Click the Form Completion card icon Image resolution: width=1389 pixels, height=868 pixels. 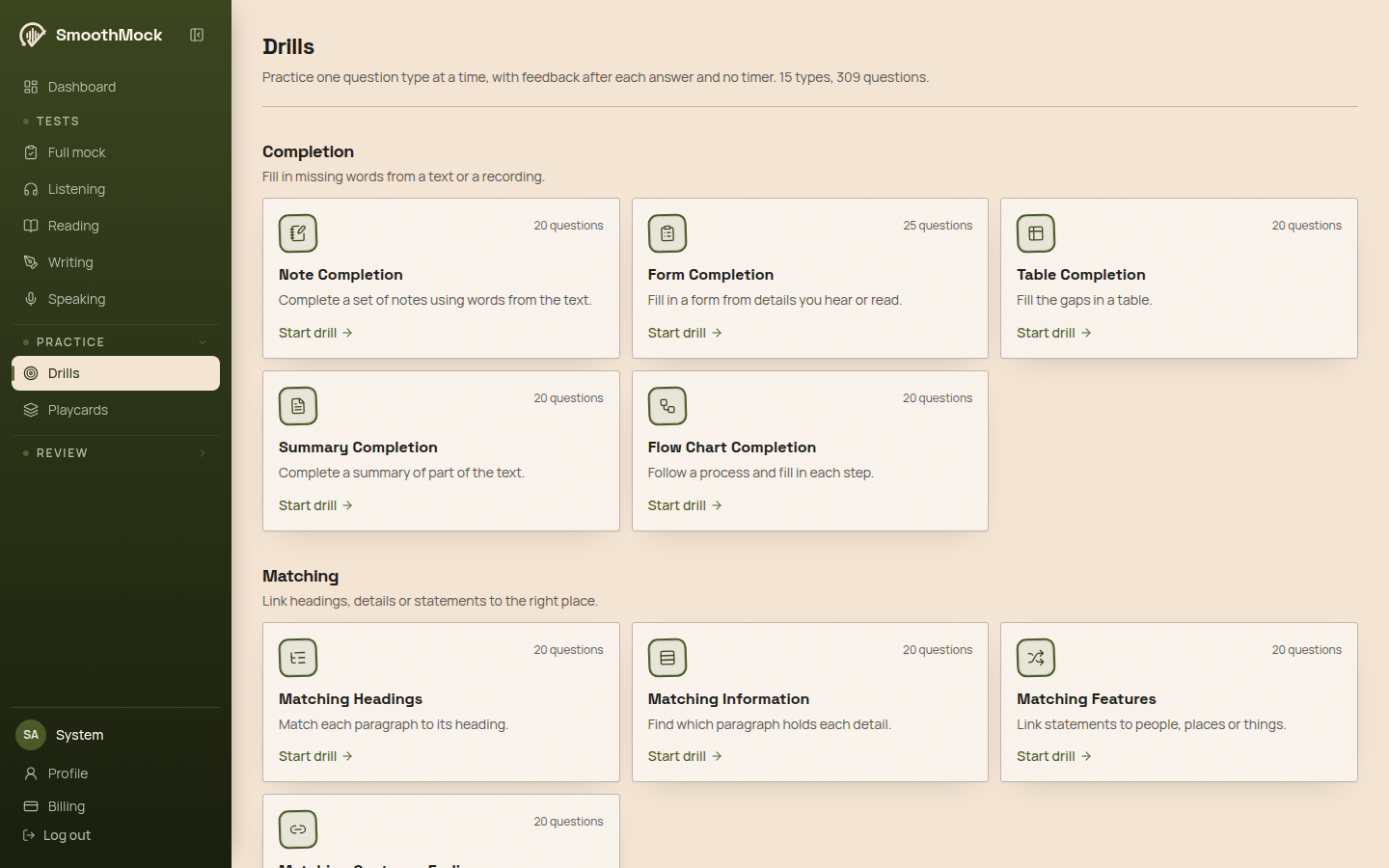coord(667,233)
